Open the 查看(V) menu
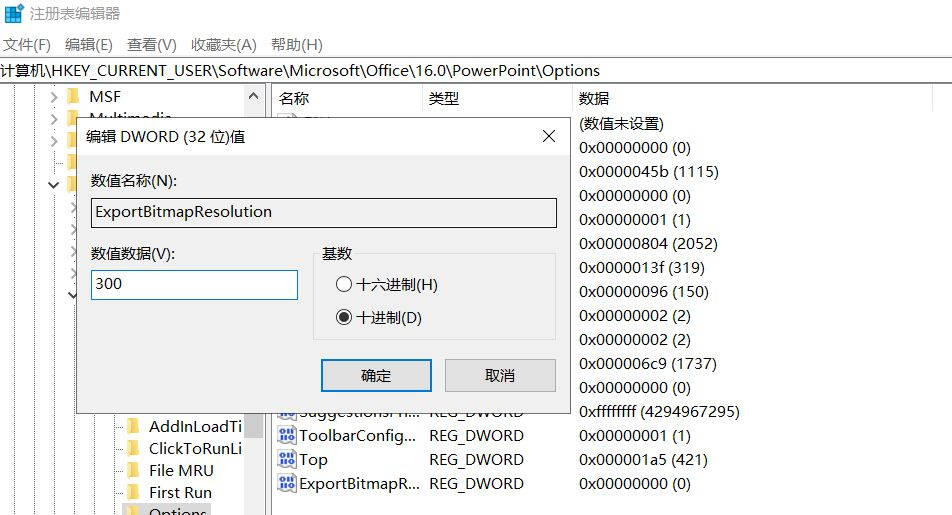 [x=152, y=45]
